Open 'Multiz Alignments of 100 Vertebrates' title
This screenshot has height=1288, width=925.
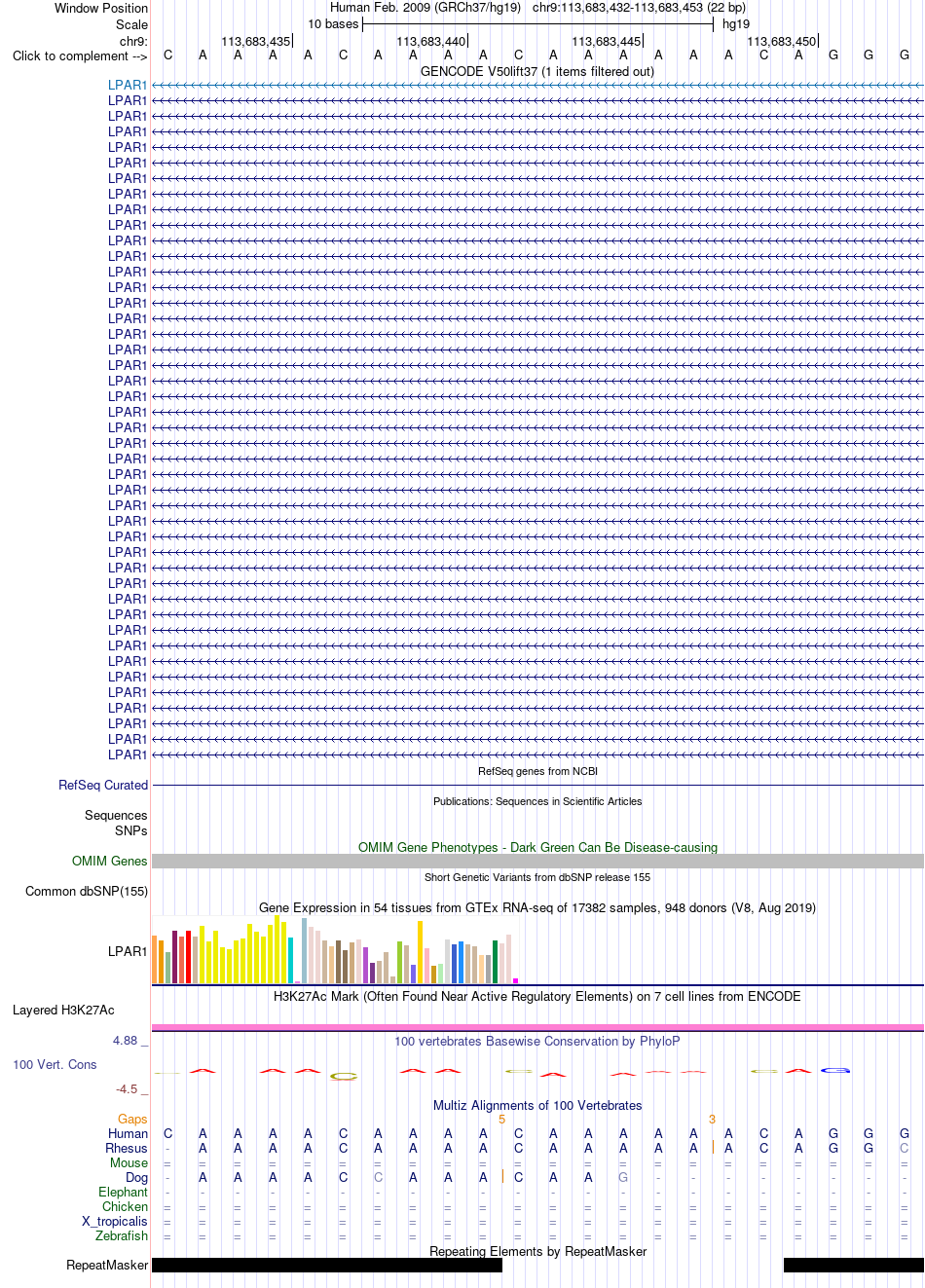(x=537, y=1105)
